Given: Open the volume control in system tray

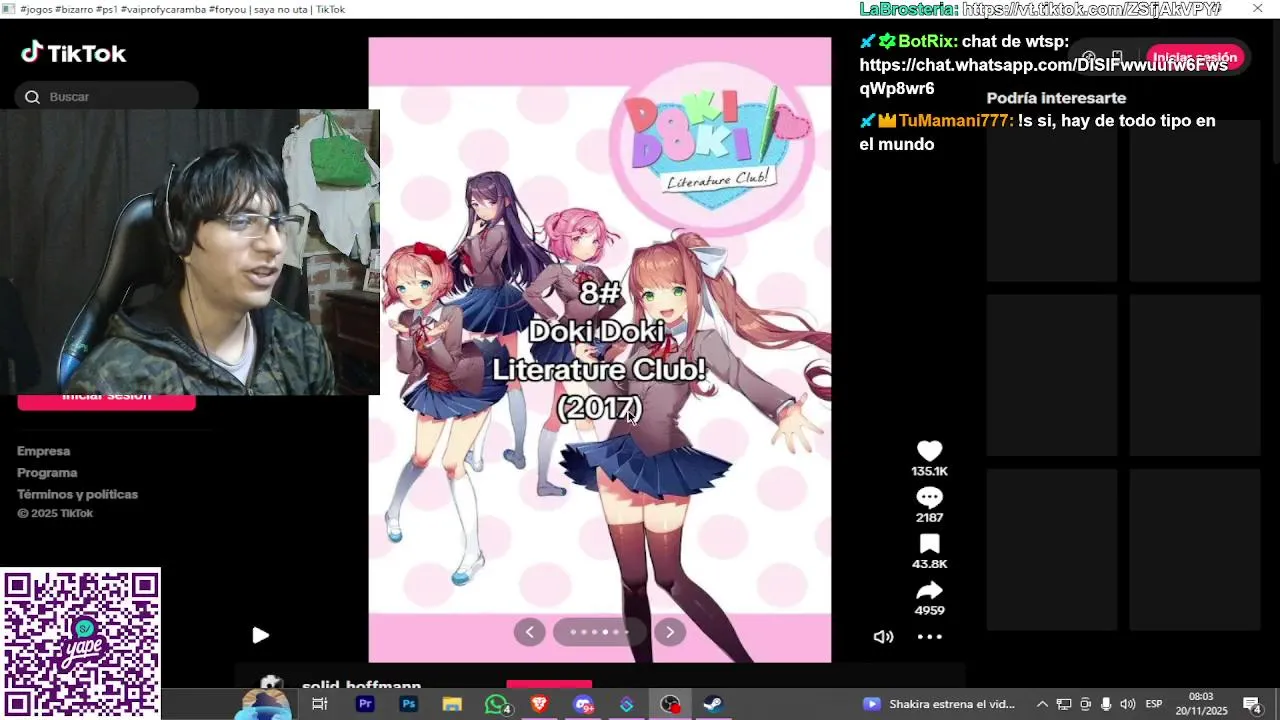Looking at the screenshot, I should 1128,704.
